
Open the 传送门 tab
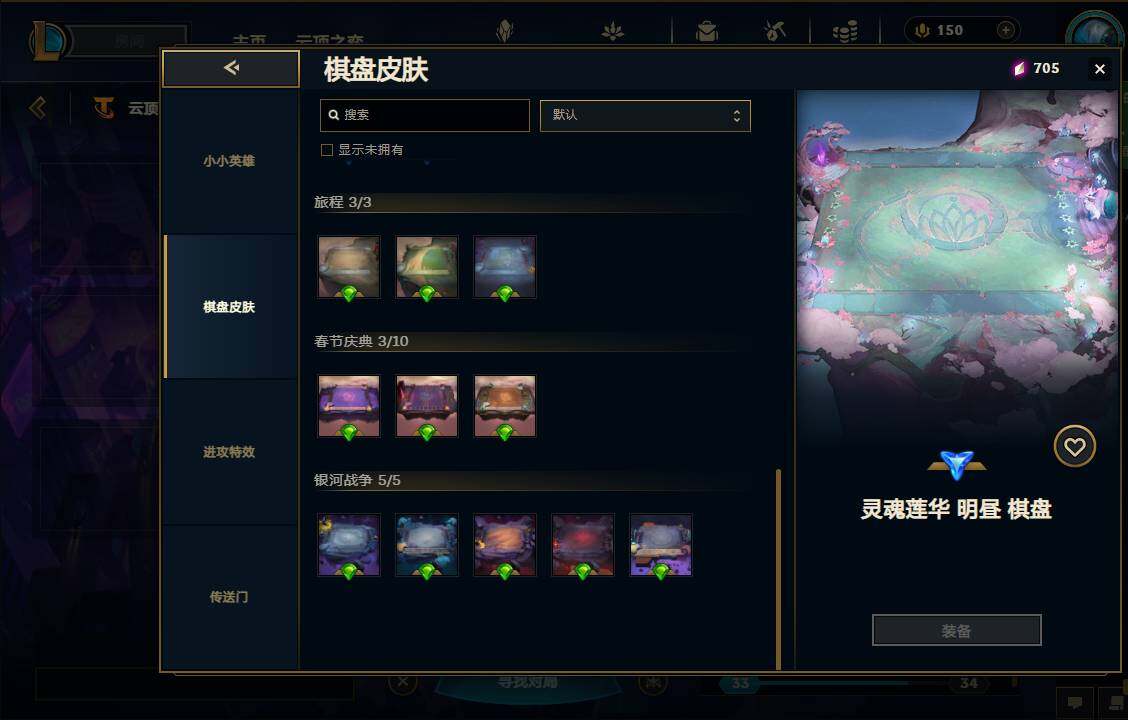[x=229, y=597]
